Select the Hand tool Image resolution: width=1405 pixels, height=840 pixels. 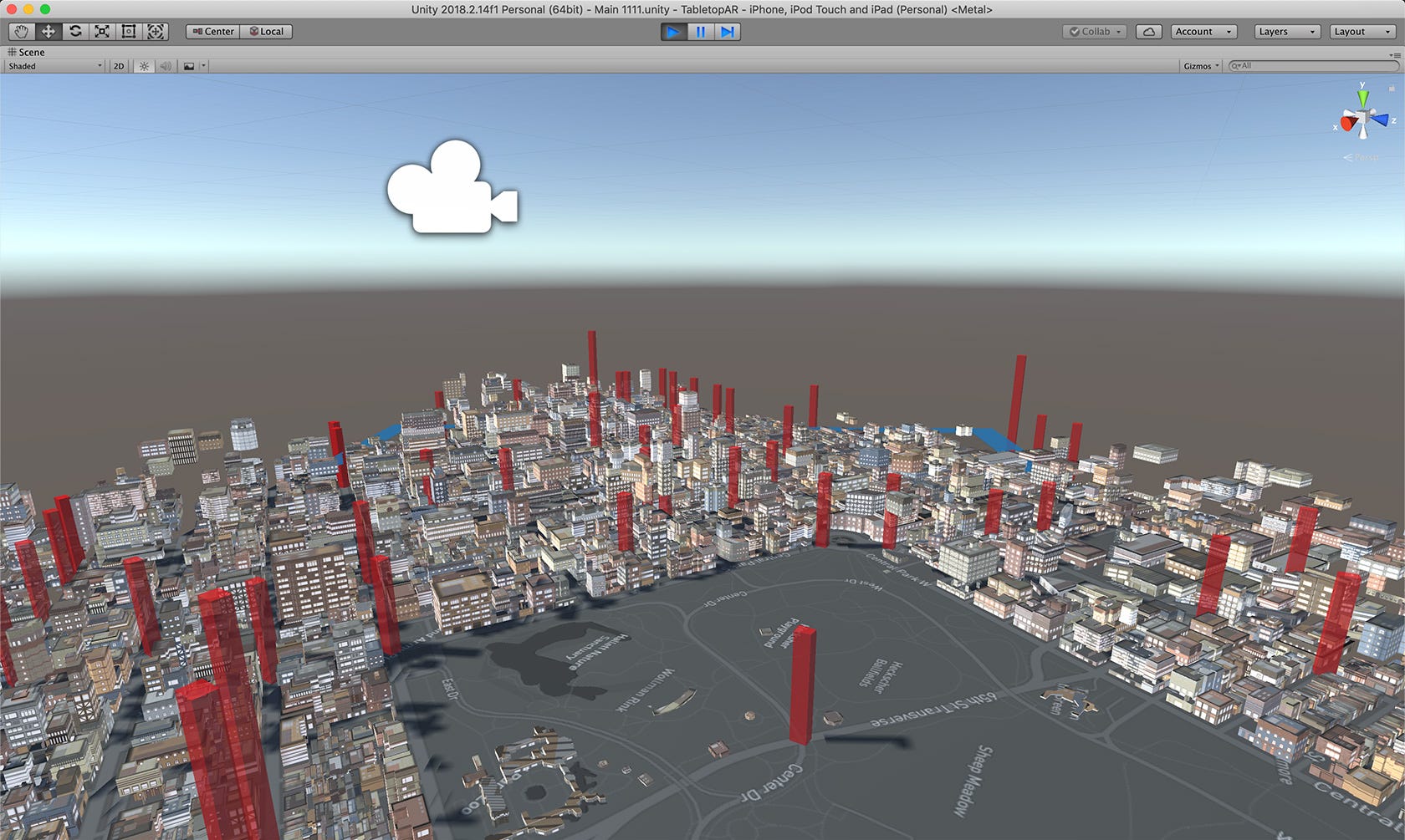tap(22, 32)
